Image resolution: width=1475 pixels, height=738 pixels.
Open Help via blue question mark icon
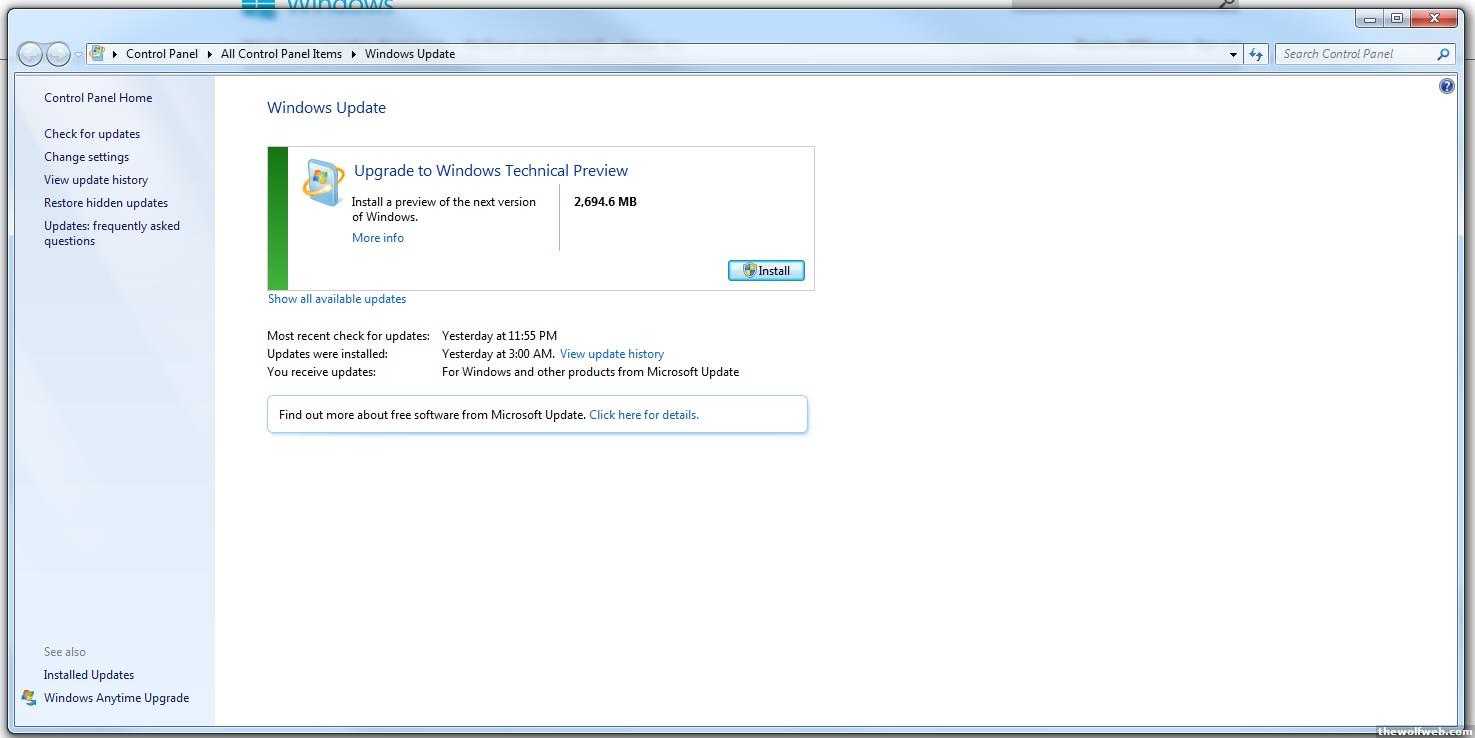click(x=1446, y=87)
